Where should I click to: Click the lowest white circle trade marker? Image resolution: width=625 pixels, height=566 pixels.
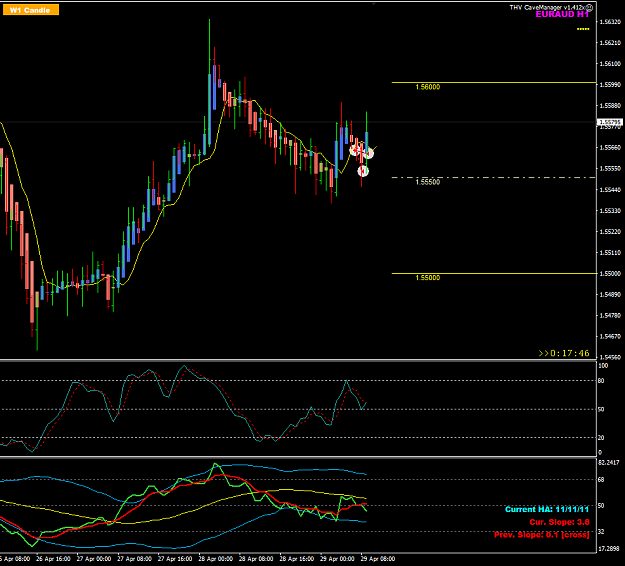pyautogui.click(x=363, y=171)
